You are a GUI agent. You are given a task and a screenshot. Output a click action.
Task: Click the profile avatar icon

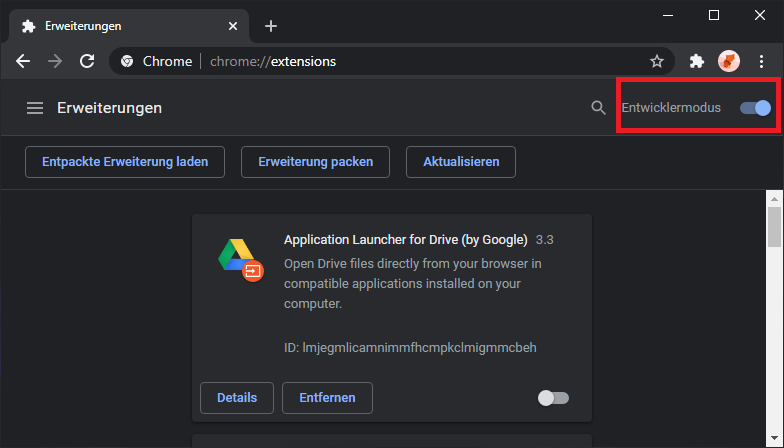click(x=729, y=61)
